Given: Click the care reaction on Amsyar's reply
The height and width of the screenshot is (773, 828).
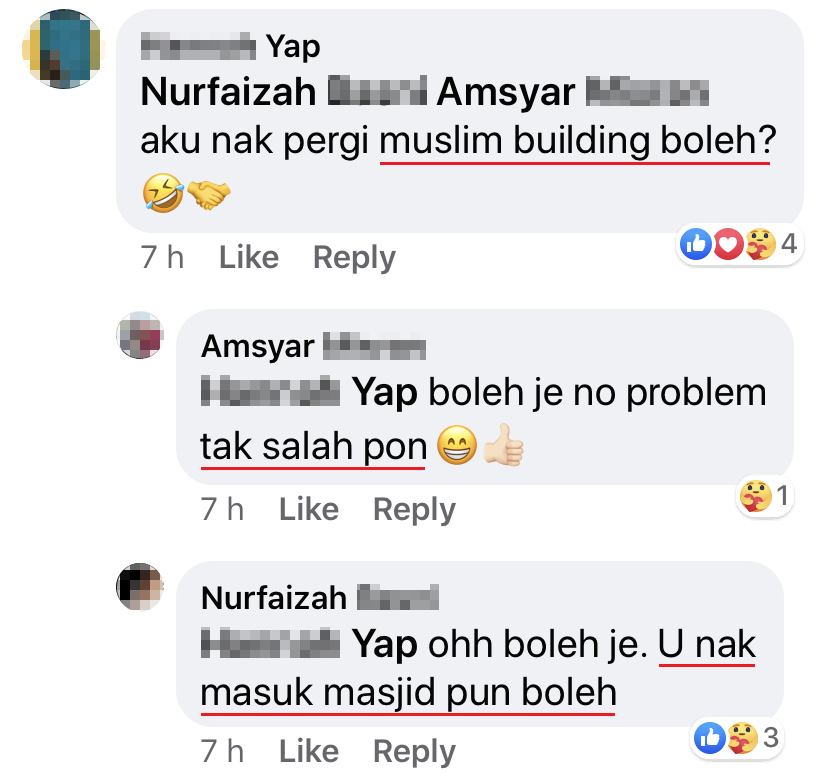Looking at the screenshot, I should pos(755,496).
